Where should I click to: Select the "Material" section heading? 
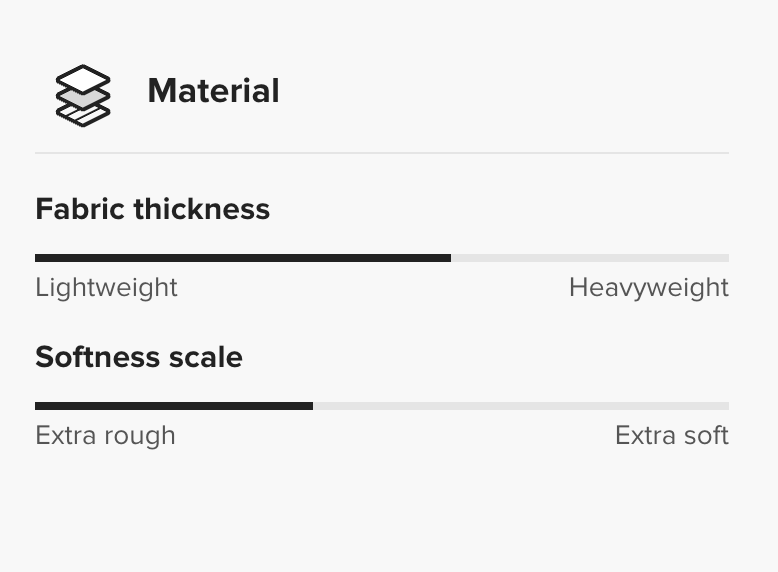click(213, 91)
